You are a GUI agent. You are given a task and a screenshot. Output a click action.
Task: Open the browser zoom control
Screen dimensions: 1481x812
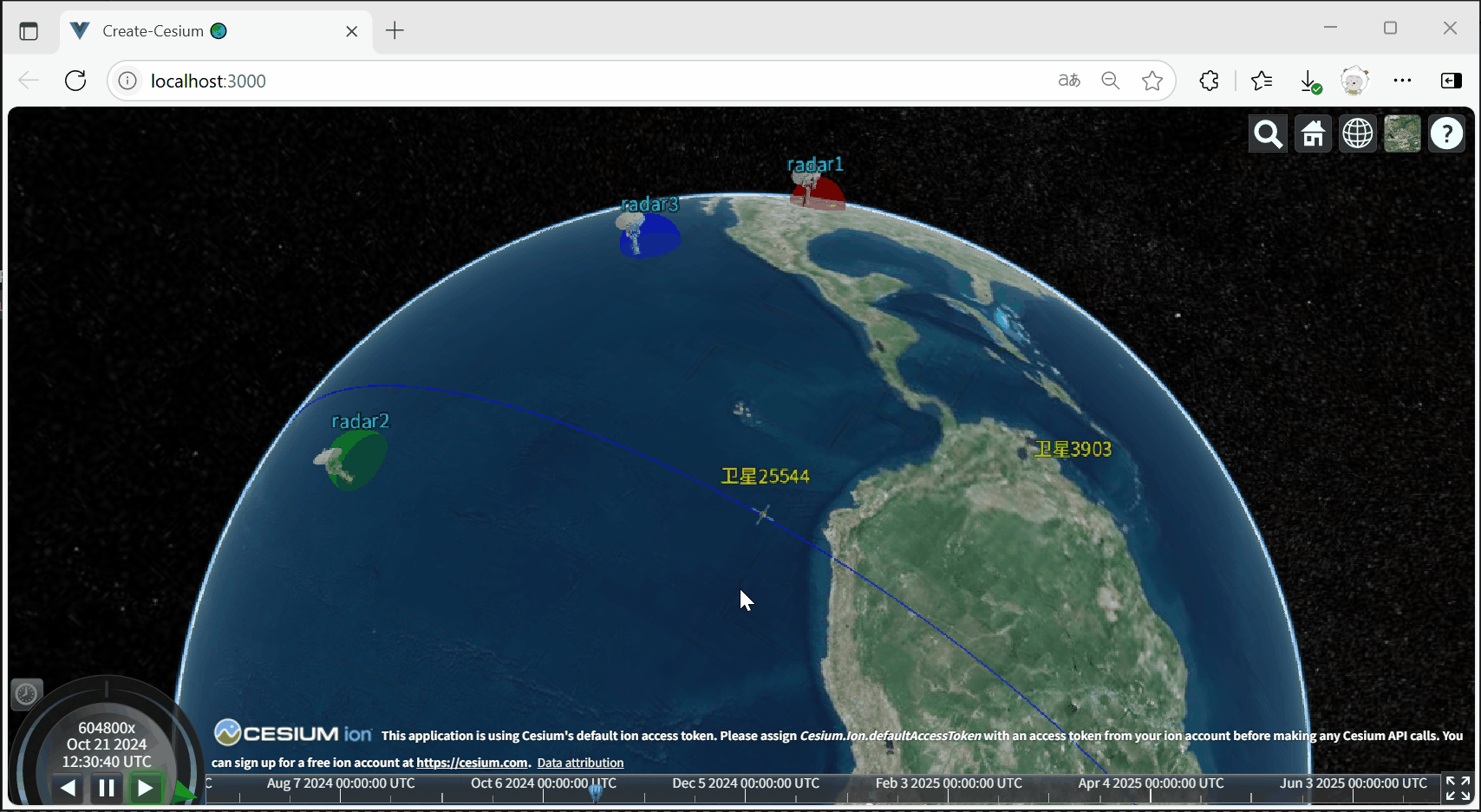point(1111,81)
